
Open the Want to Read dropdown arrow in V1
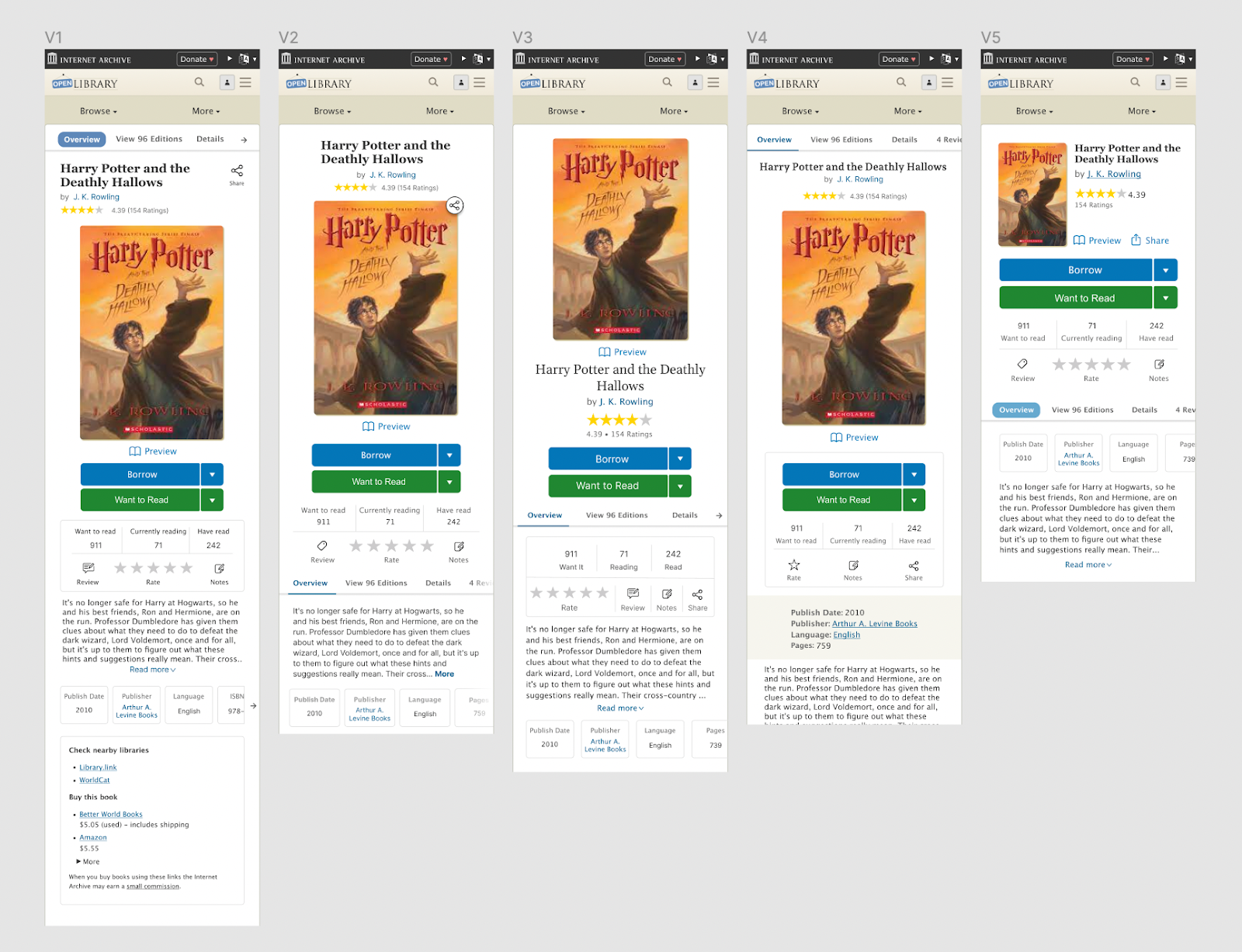[x=212, y=500]
